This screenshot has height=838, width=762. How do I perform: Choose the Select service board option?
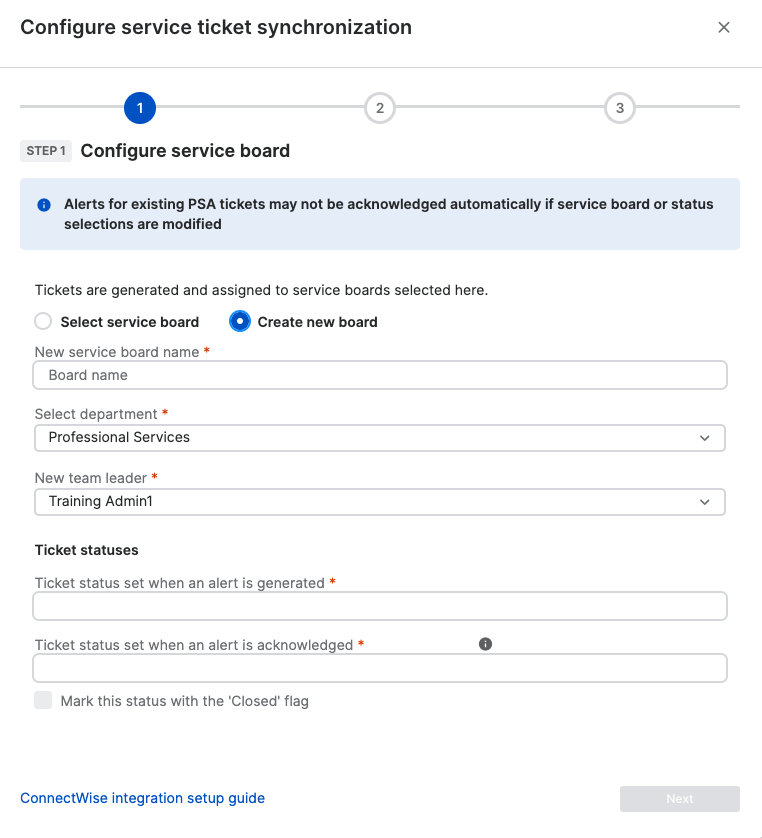[43, 322]
